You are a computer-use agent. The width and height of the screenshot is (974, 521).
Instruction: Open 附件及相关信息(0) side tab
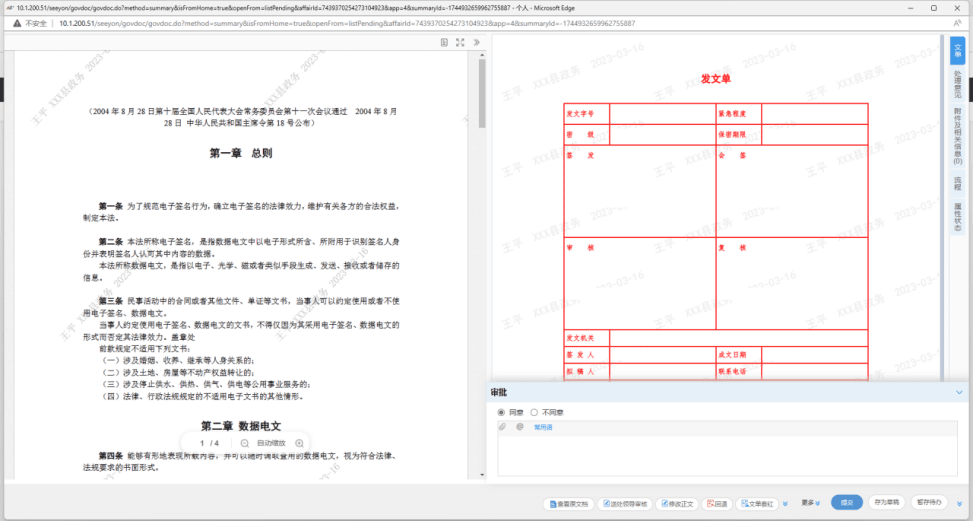pos(957,137)
